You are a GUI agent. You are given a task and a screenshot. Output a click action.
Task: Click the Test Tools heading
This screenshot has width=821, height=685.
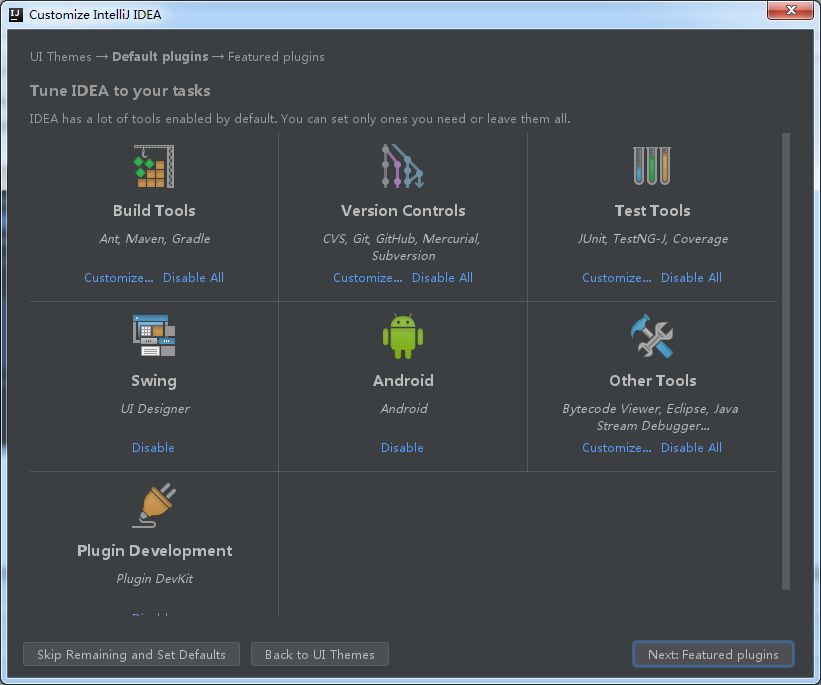pos(652,211)
